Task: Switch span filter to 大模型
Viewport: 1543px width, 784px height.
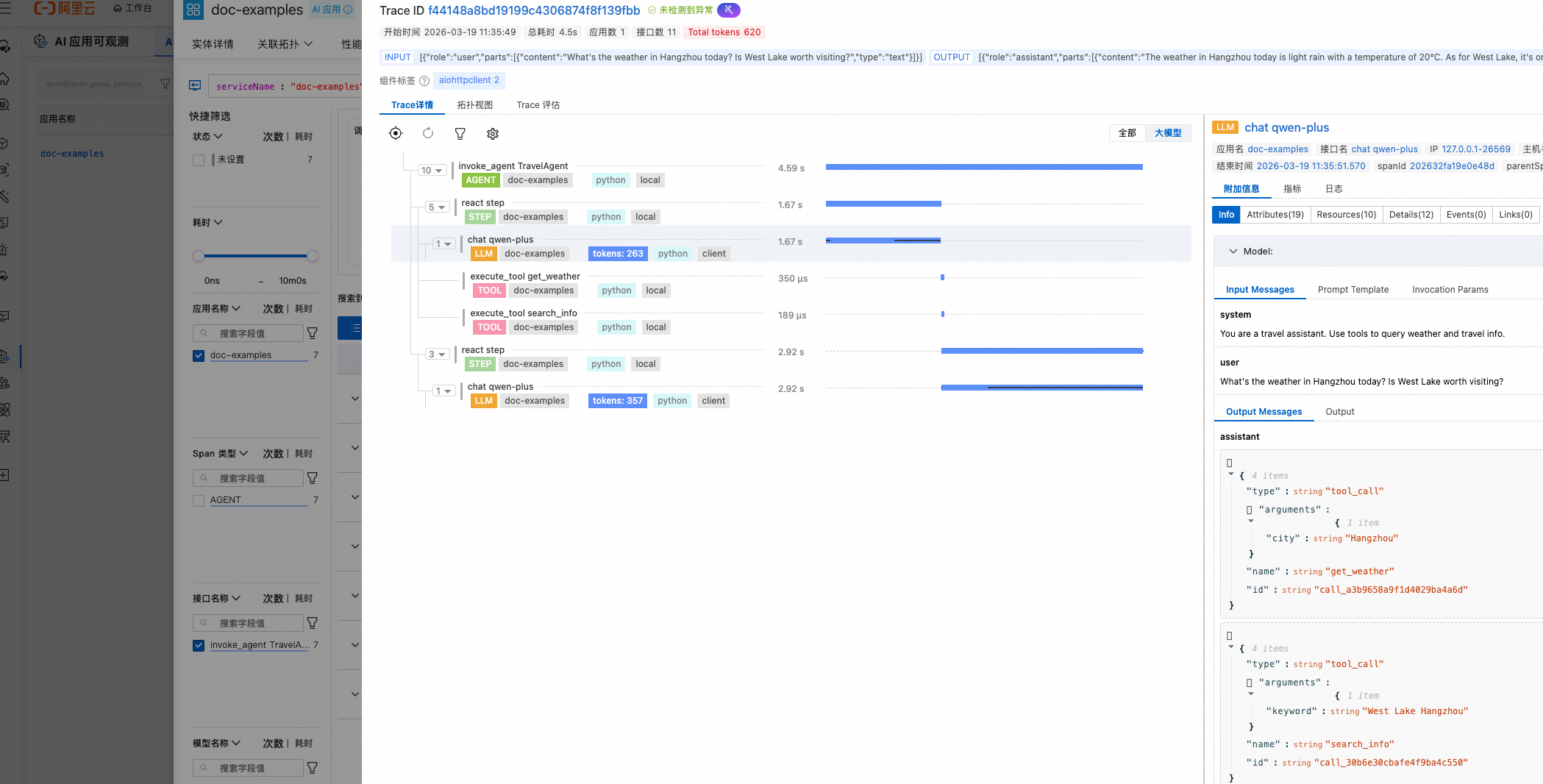Action: pos(1168,133)
